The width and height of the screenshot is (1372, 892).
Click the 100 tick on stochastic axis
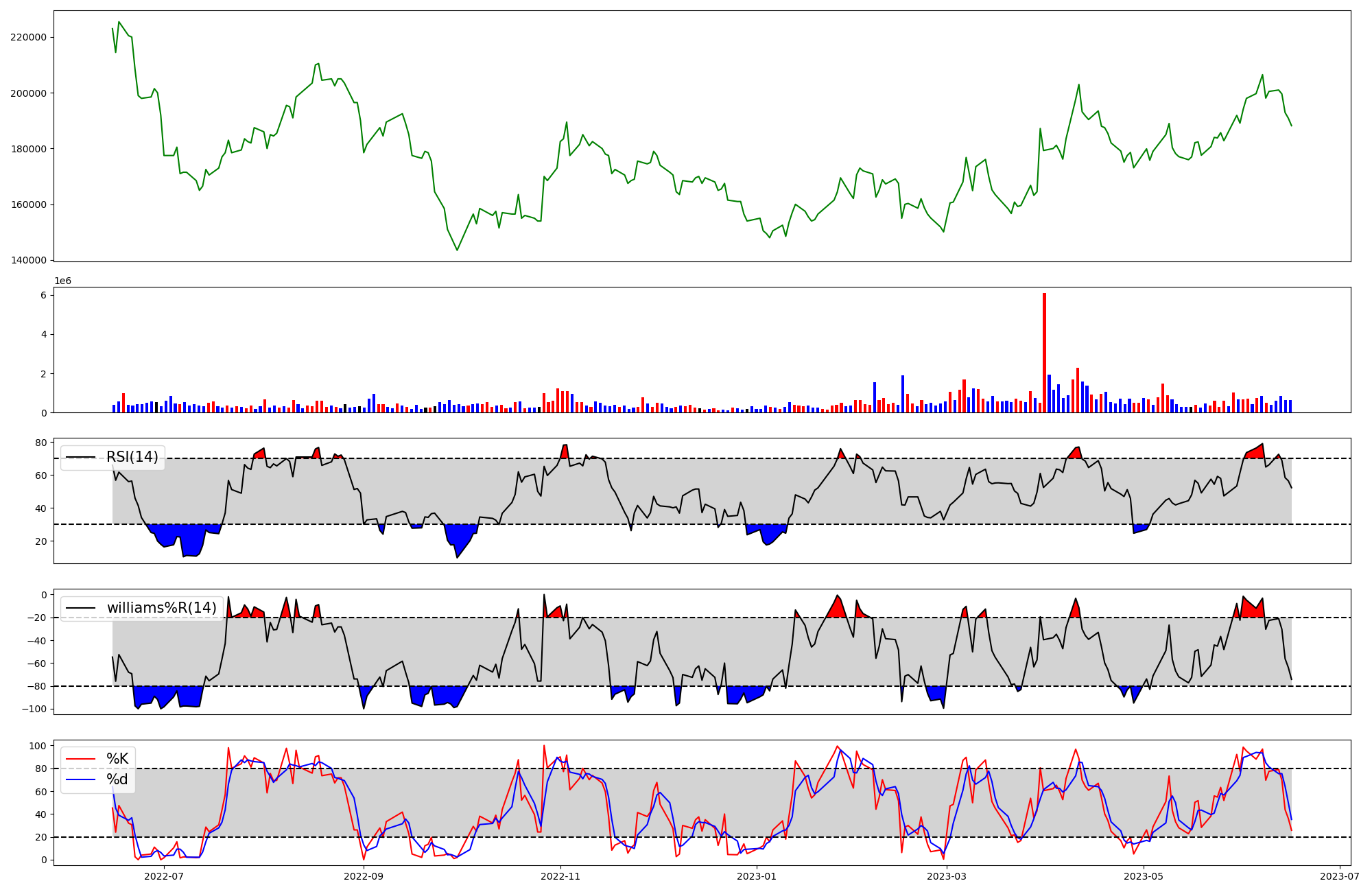click(x=38, y=746)
